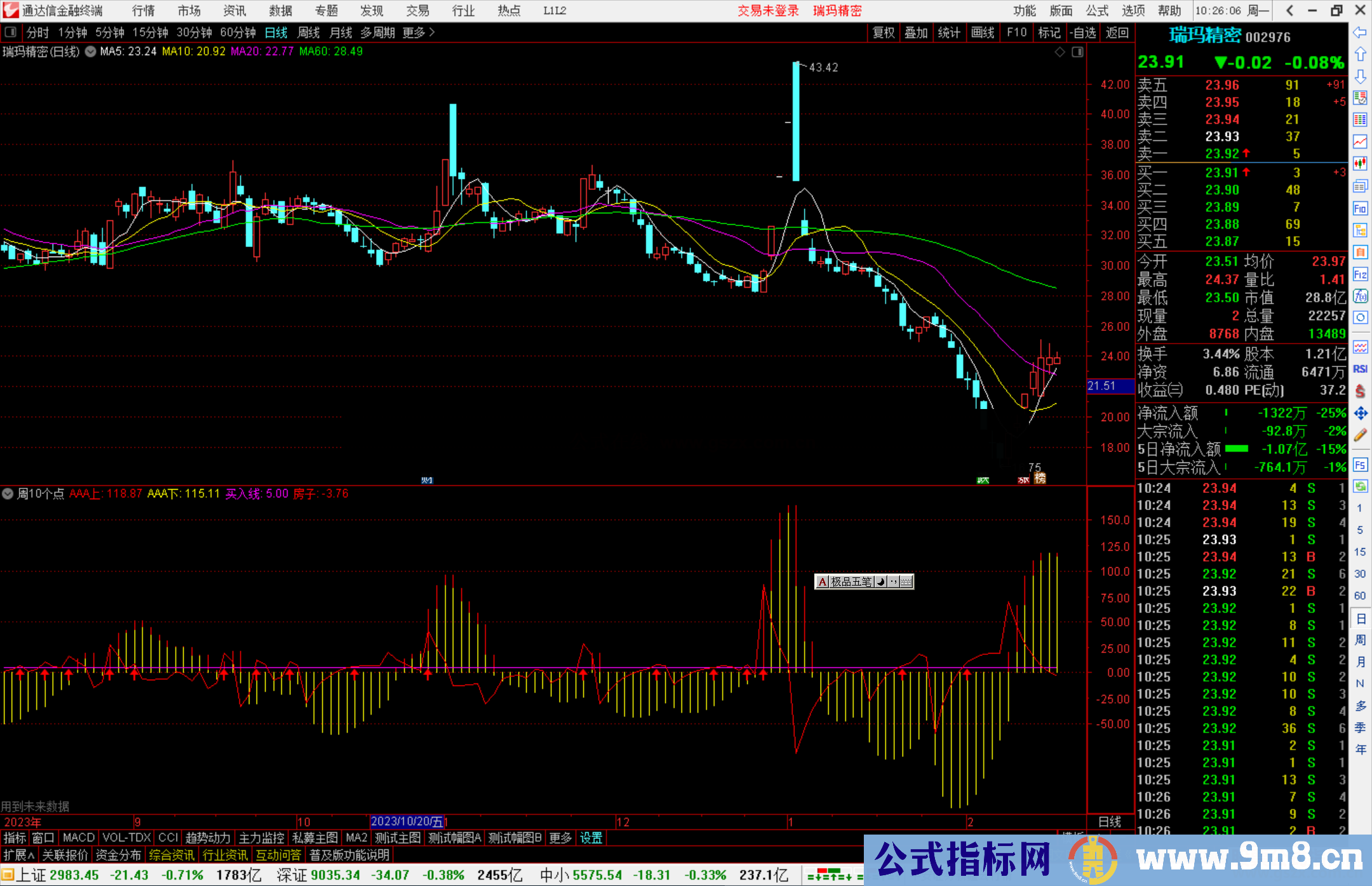
Task: Open the colored quote grid icon
Action: pyautogui.click(x=1360, y=120)
